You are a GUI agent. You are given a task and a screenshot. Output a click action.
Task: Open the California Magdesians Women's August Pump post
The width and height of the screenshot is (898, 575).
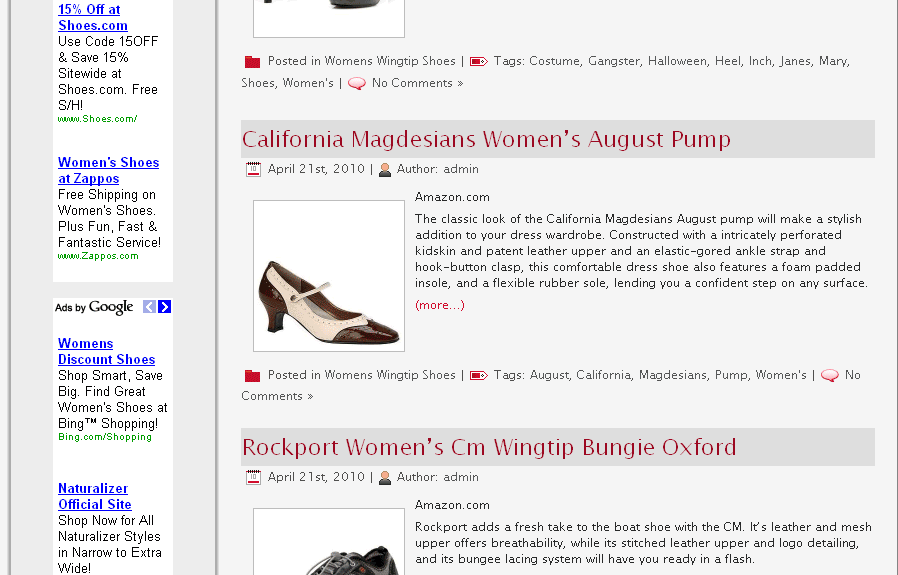tap(486, 139)
